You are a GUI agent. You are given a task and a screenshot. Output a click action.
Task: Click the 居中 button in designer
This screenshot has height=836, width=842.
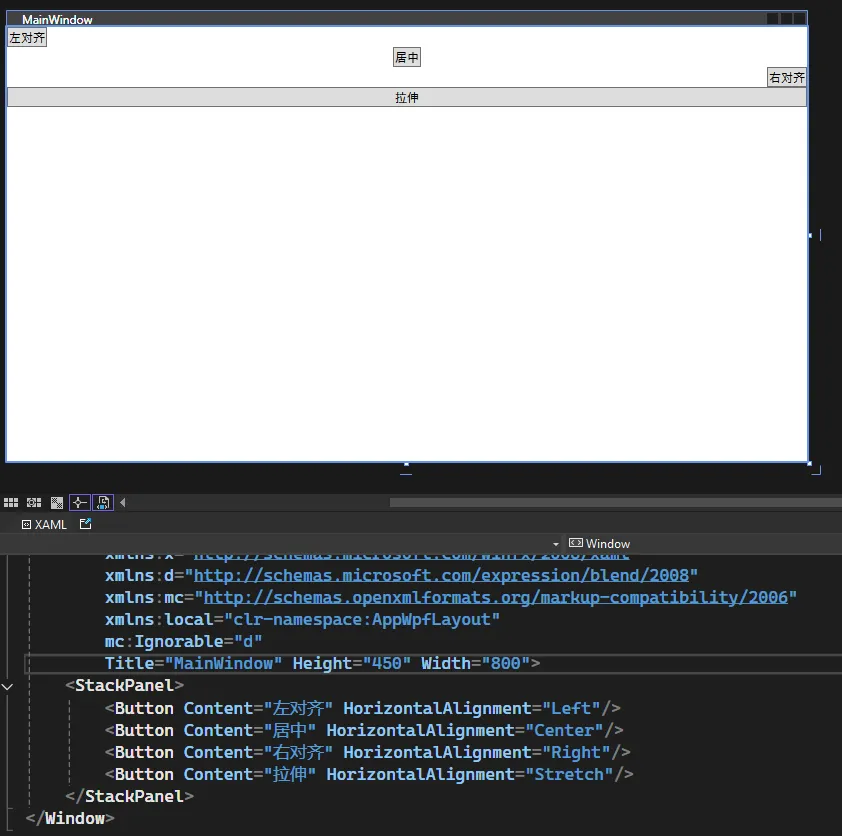click(x=407, y=58)
